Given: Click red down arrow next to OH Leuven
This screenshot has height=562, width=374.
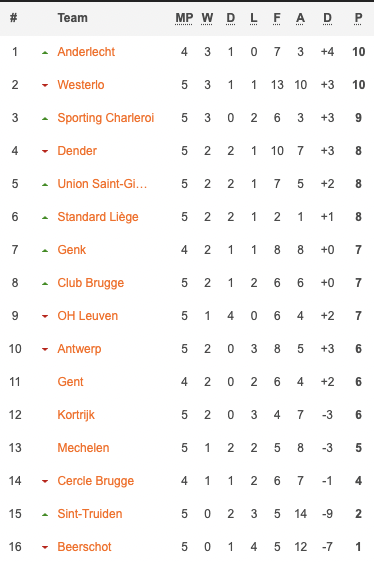Looking at the screenshot, I should click(45, 316).
